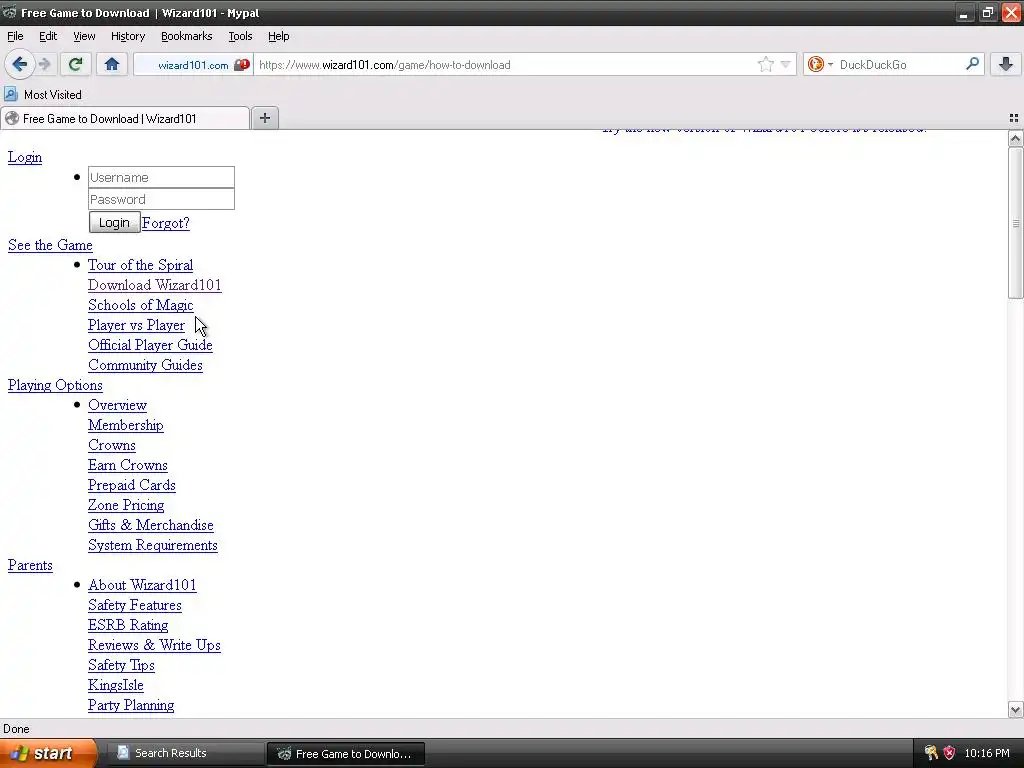1024x768 pixels.
Task: Open the DuckDuckGo search engine selector
Action: point(820,64)
